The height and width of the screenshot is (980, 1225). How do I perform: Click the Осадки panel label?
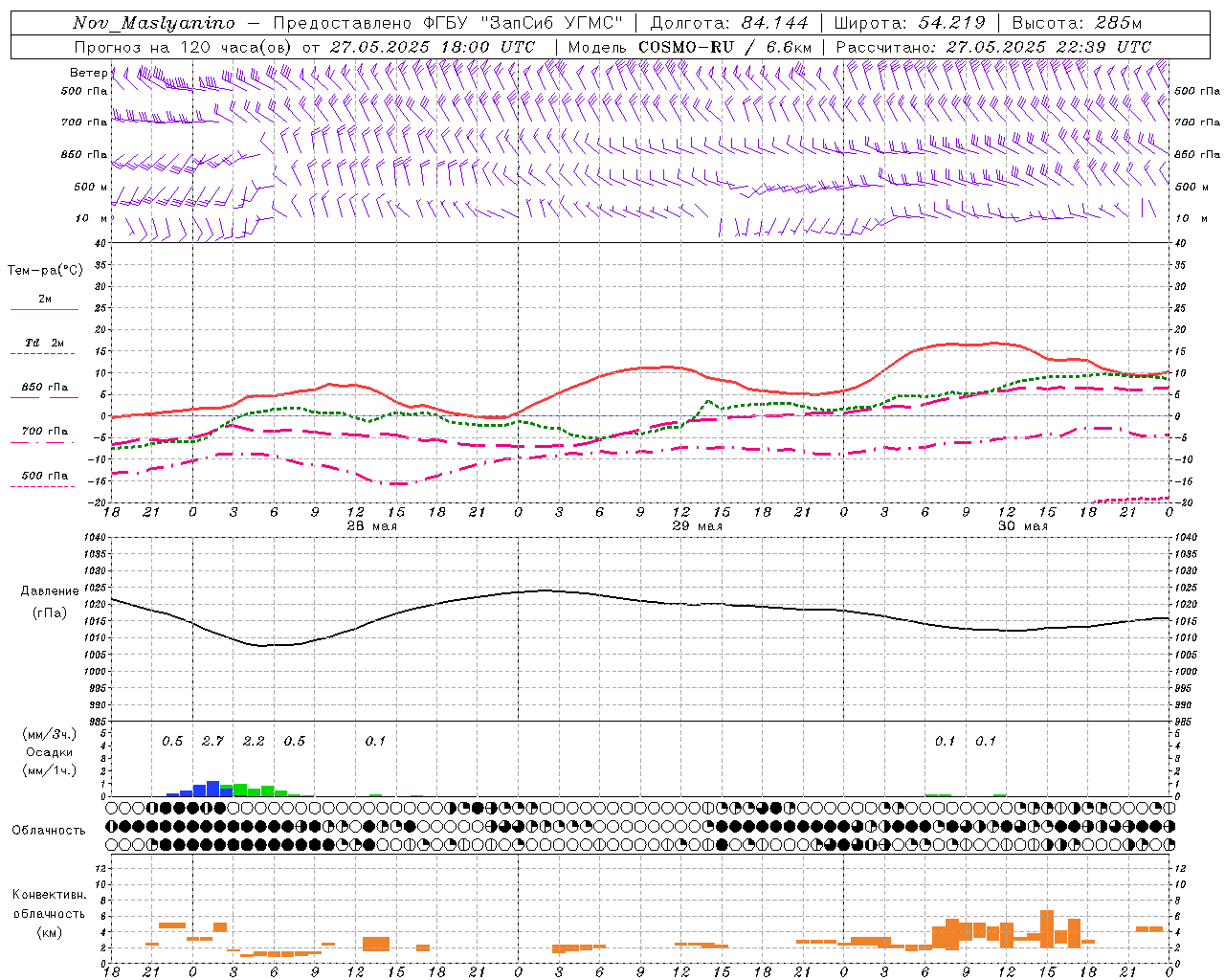[x=50, y=752]
